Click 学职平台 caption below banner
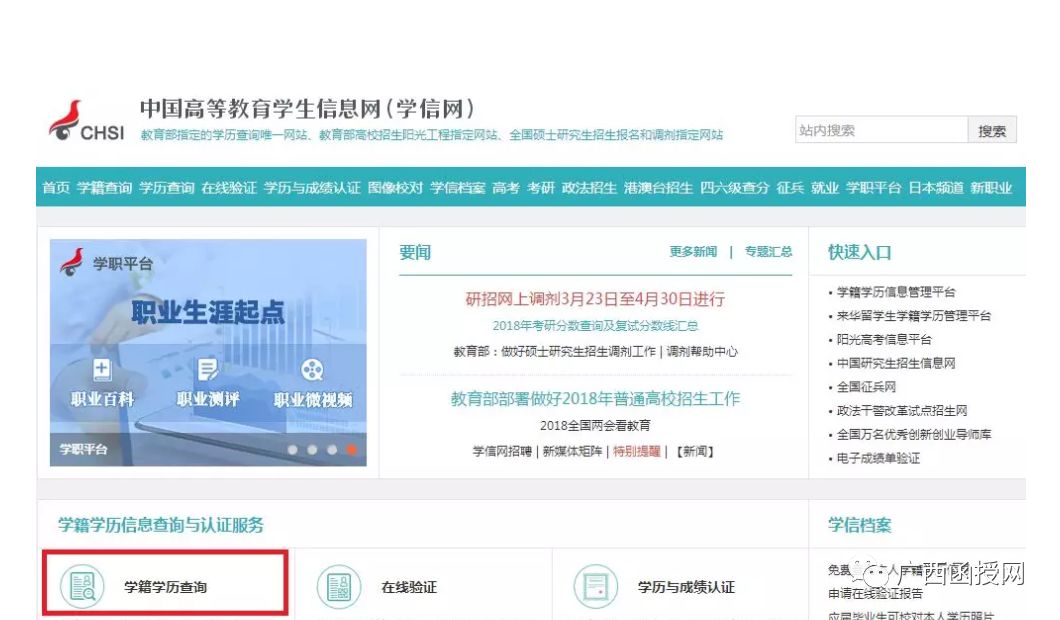This screenshot has height=620, width=1060. click(x=83, y=450)
